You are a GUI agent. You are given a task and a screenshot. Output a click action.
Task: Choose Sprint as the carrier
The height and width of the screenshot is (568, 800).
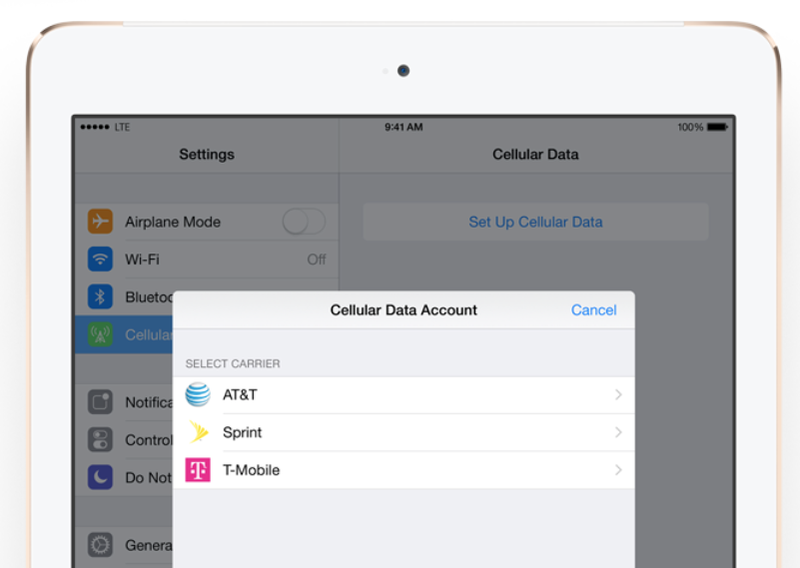pos(404,432)
